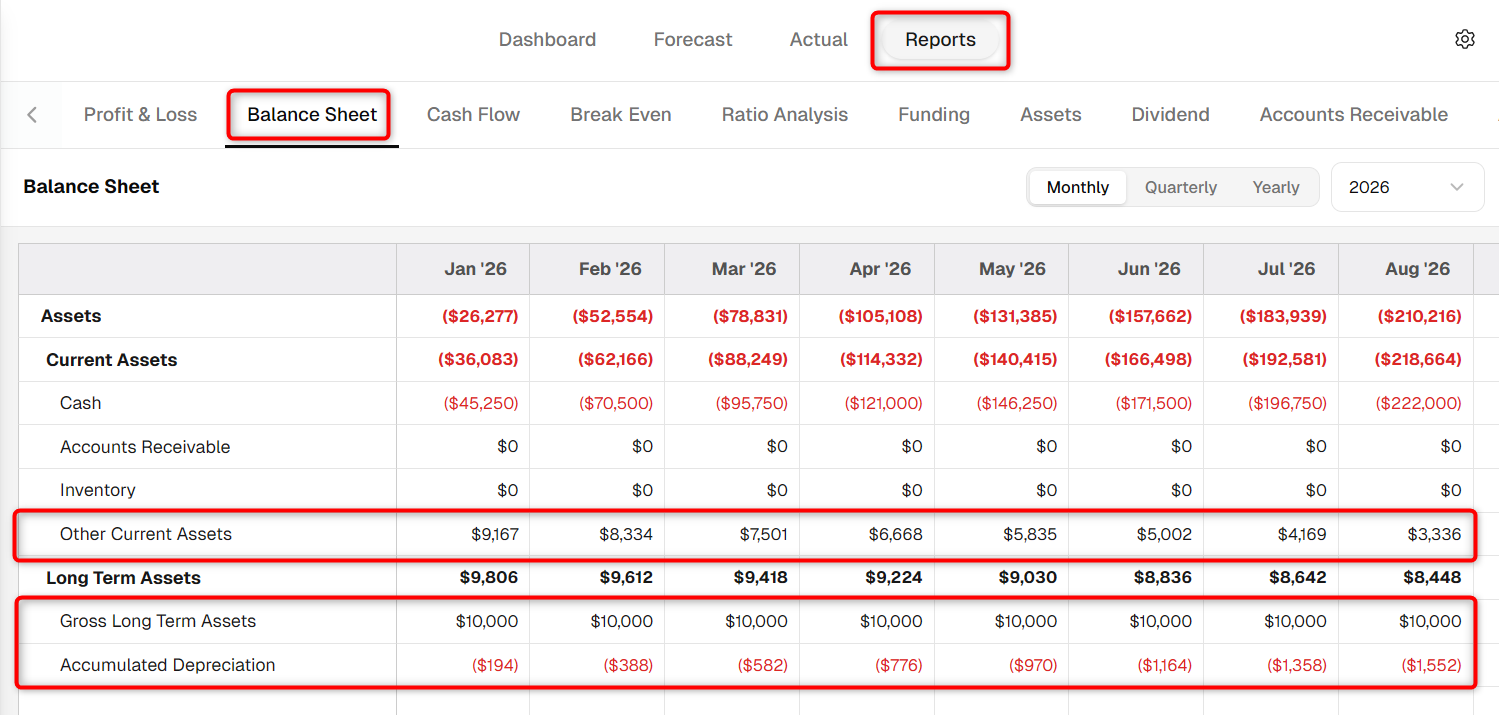Viewport: 1499px width, 715px height.
Task: Open the Cash Flow report tab
Action: (x=473, y=114)
